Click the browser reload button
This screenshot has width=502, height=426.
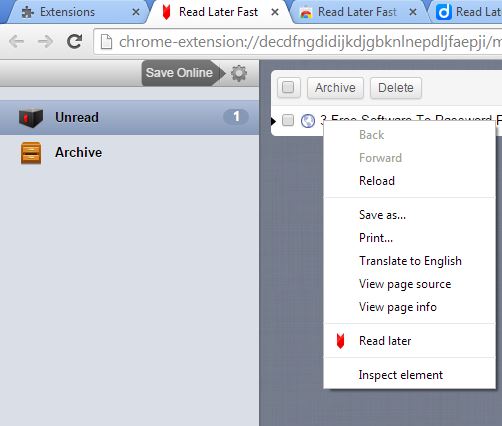click(75, 41)
